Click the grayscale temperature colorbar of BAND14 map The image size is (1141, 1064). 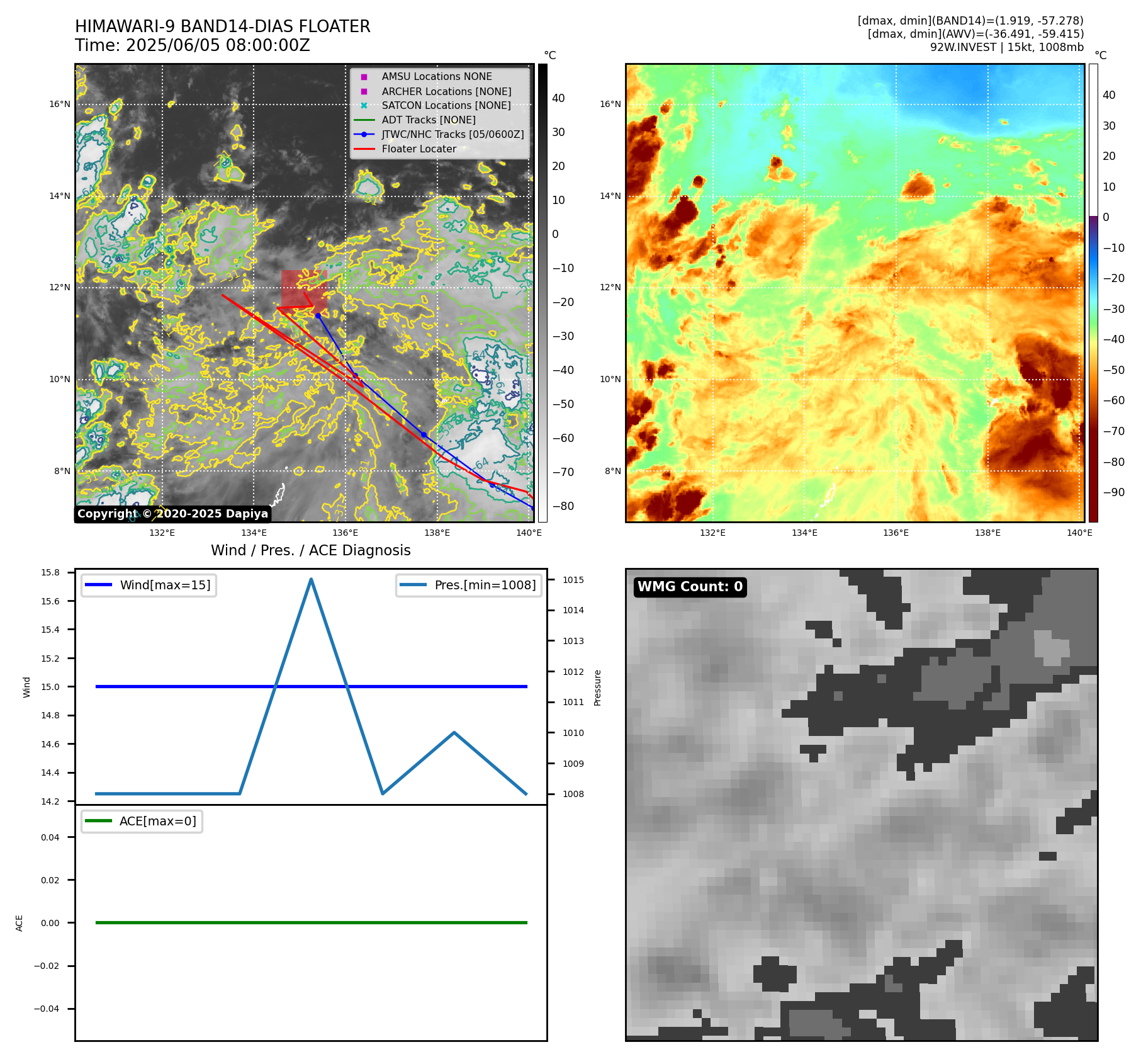542,293
